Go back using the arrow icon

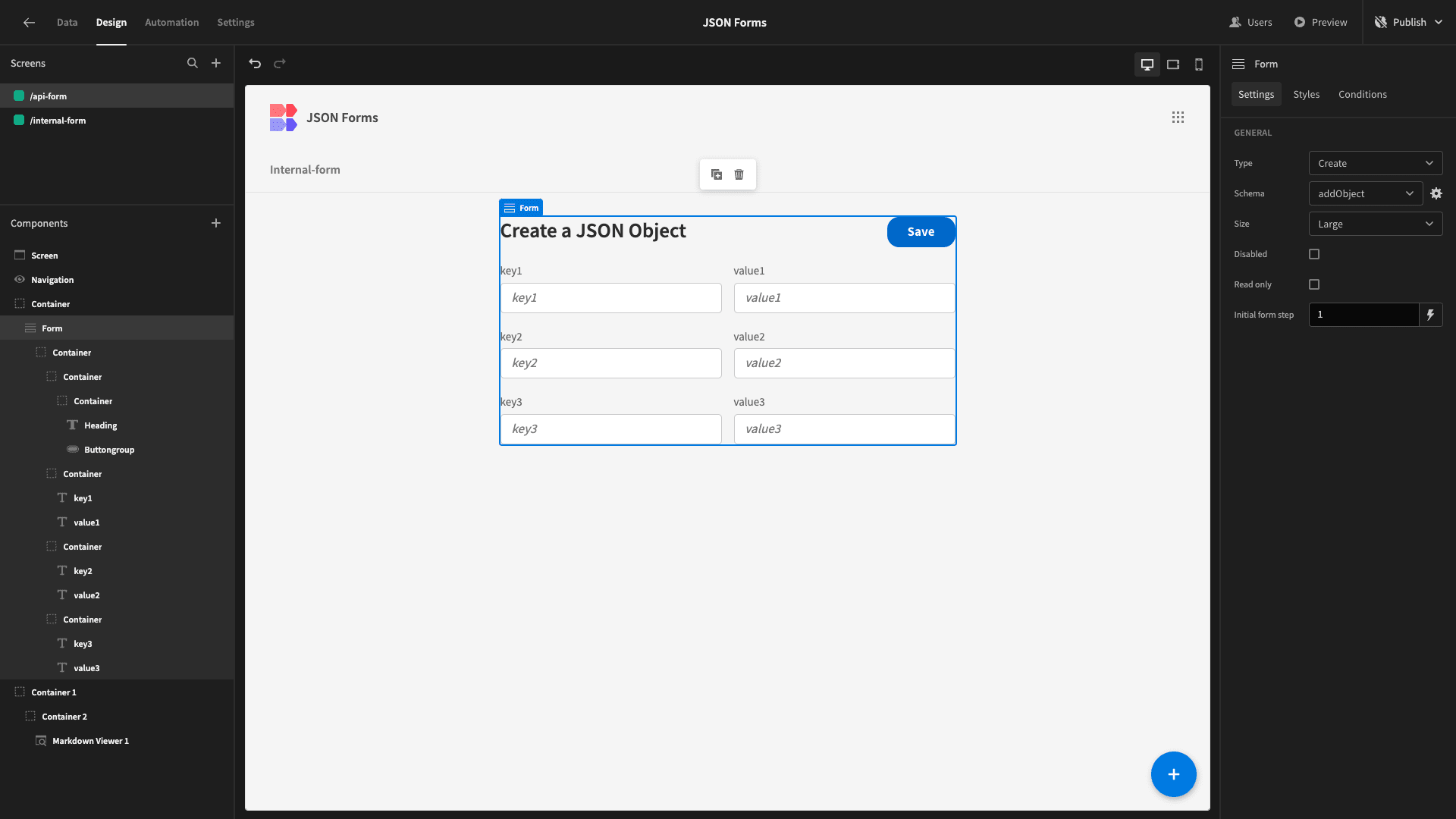[x=29, y=23]
